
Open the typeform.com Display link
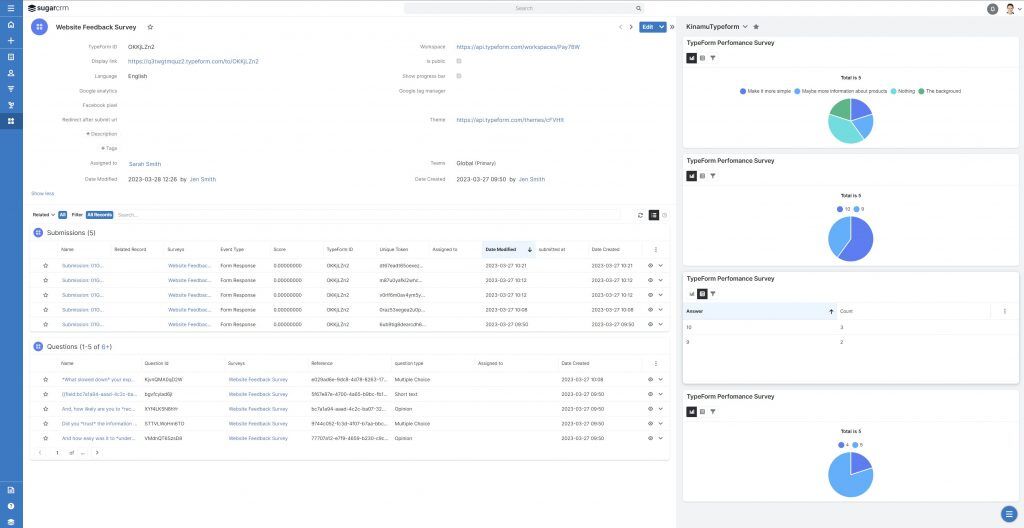coord(193,61)
